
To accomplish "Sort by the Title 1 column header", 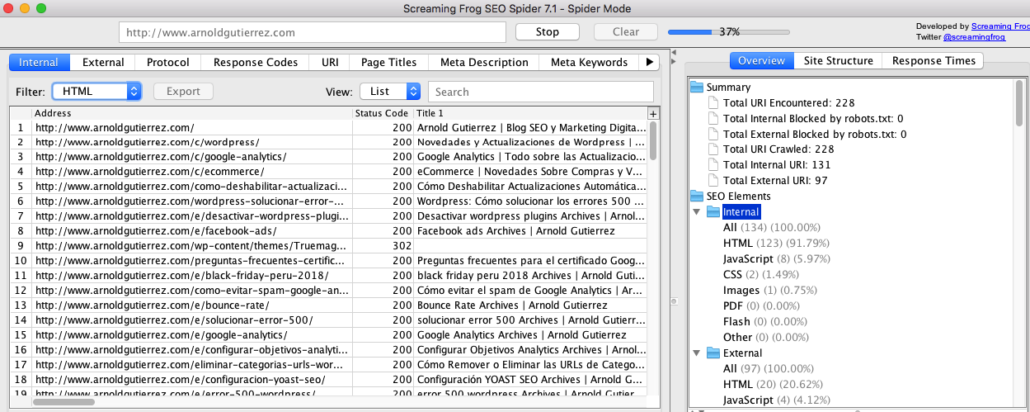I will click(x=531, y=113).
